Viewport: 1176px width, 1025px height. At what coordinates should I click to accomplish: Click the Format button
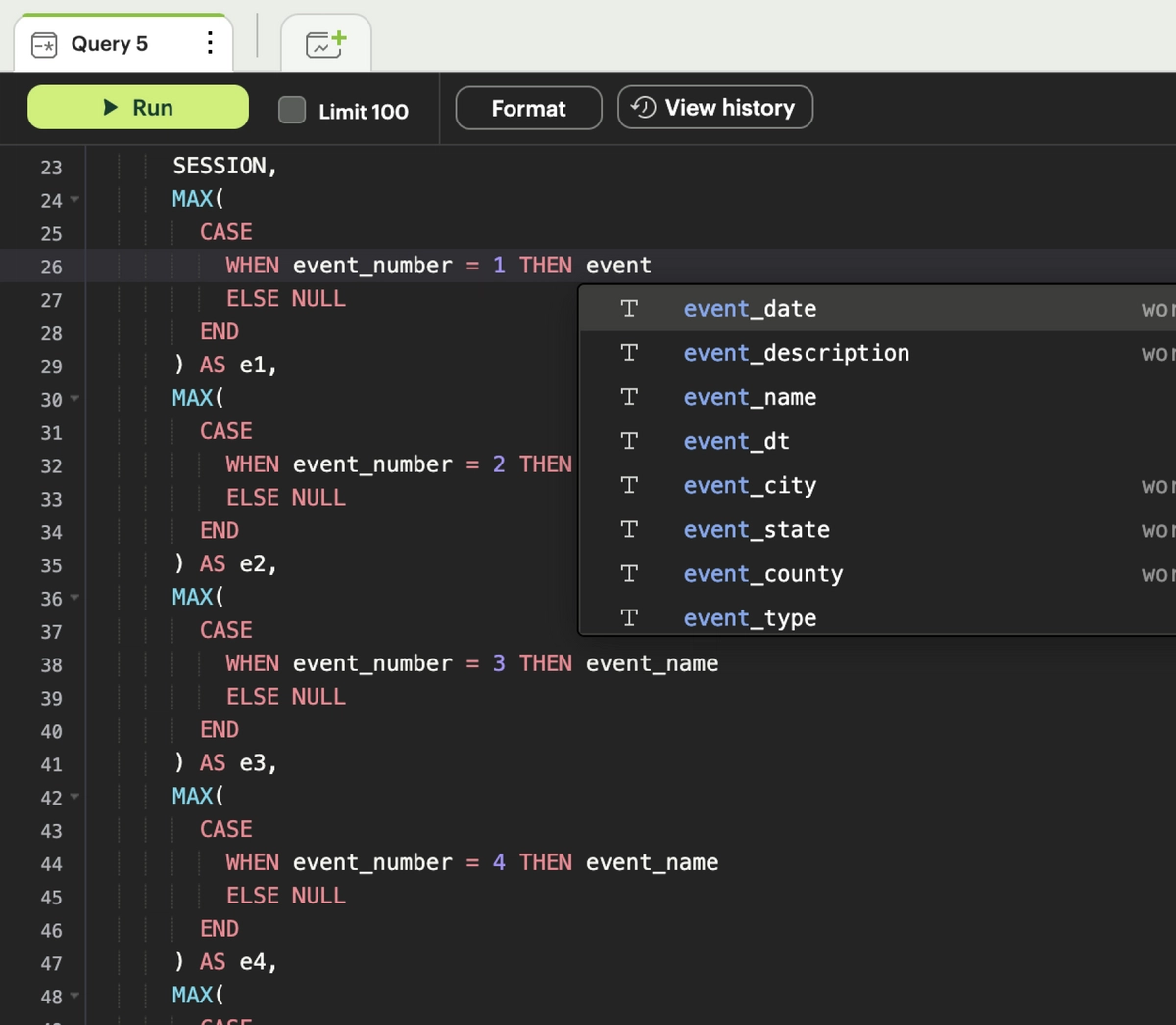[x=528, y=108]
